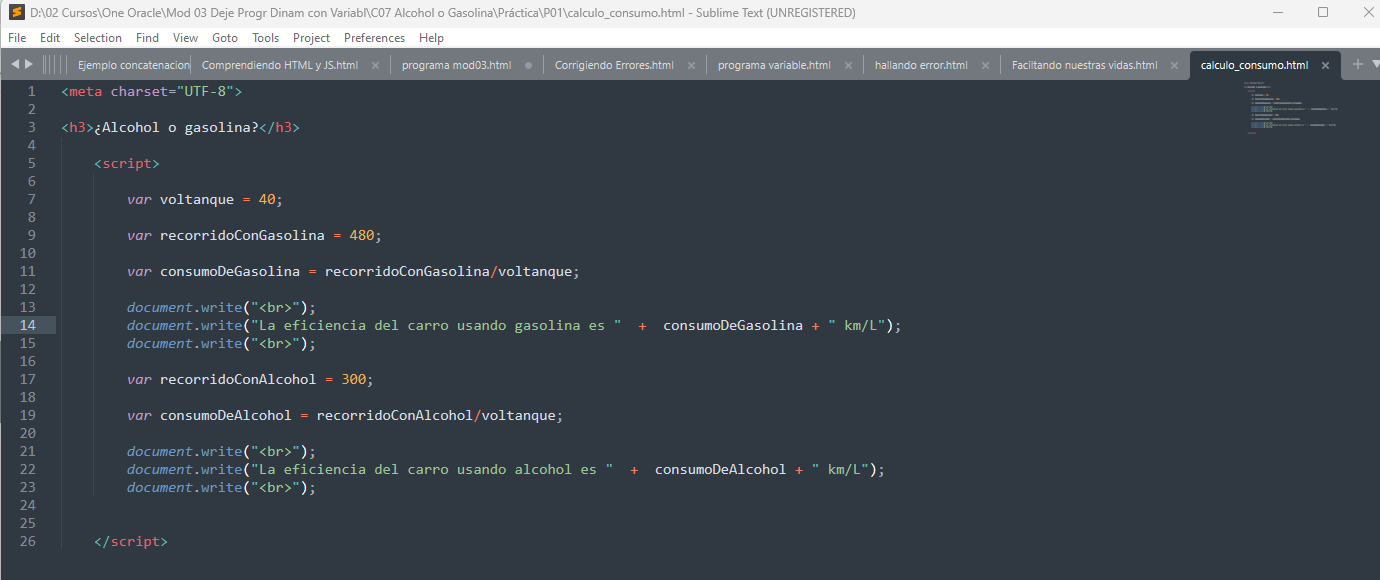Viewport: 1380px width, 580px height.
Task: Click the h3 heading "¿Alcohol o gasolina?"
Action: 180,127
